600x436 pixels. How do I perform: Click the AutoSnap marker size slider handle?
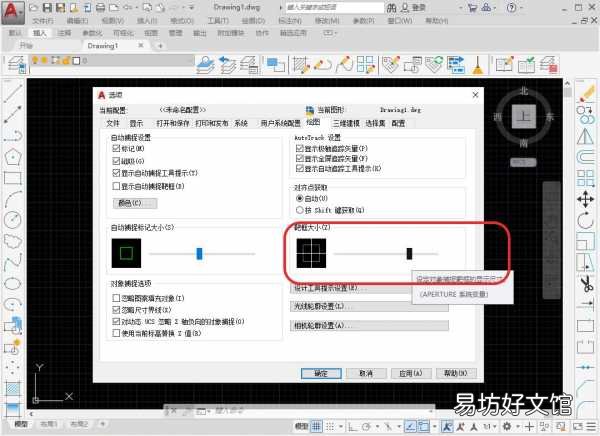click(x=199, y=253)
